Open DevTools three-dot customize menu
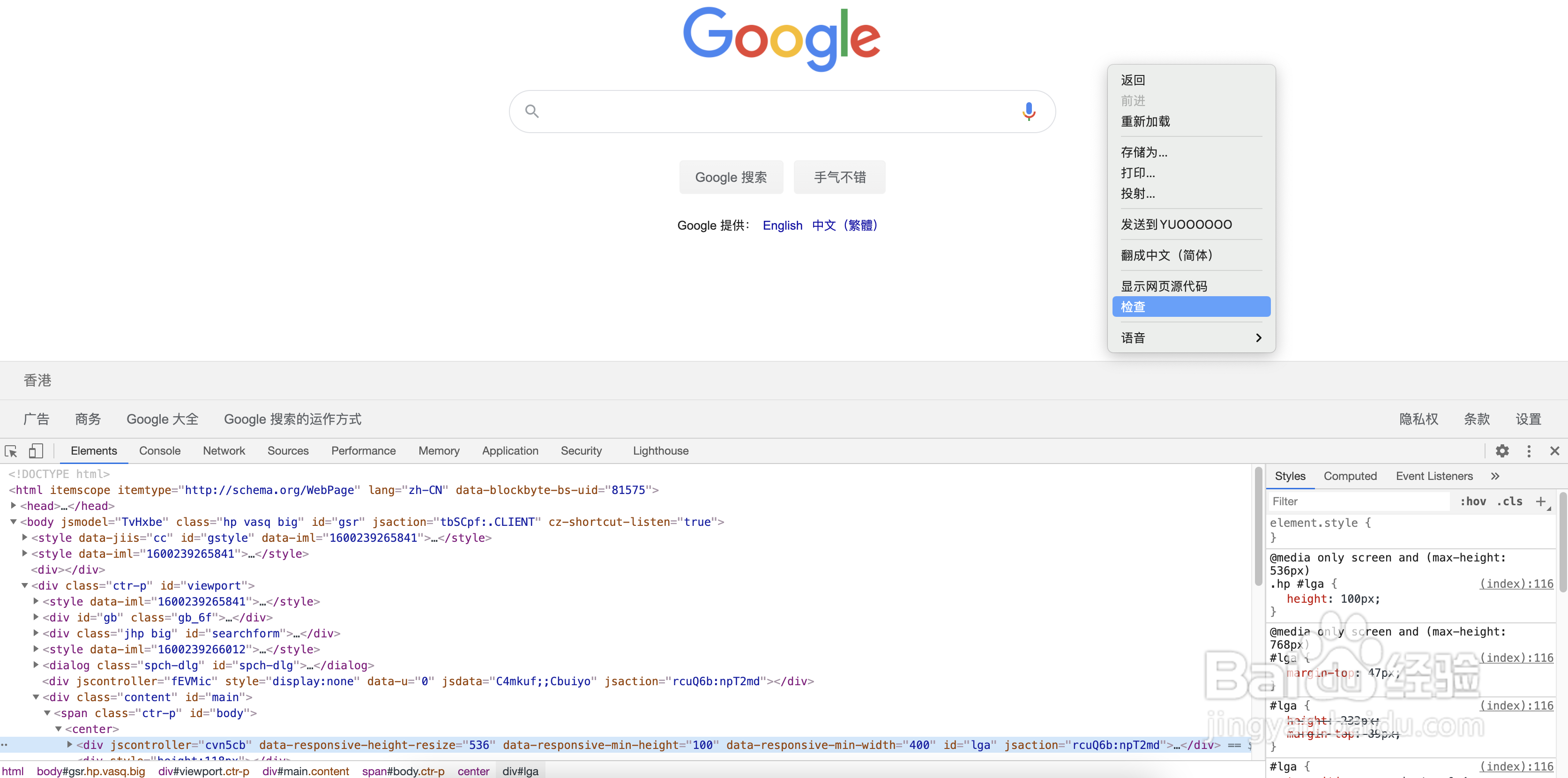The image size is (1568, 778). tap(1529, 451)
